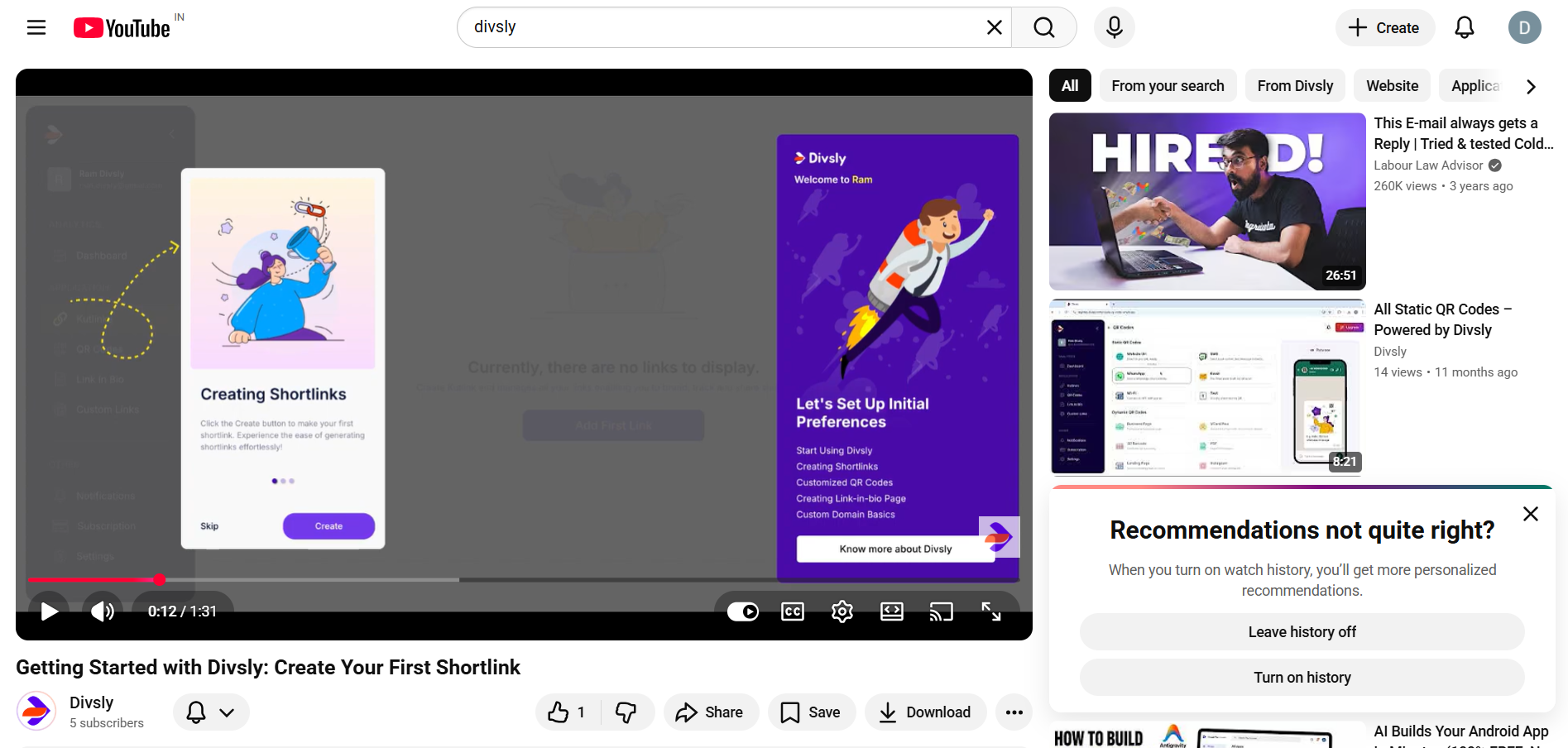Open the YouTube guide hamburger menu
This screenshot has height=748, width=1568.
36,27
